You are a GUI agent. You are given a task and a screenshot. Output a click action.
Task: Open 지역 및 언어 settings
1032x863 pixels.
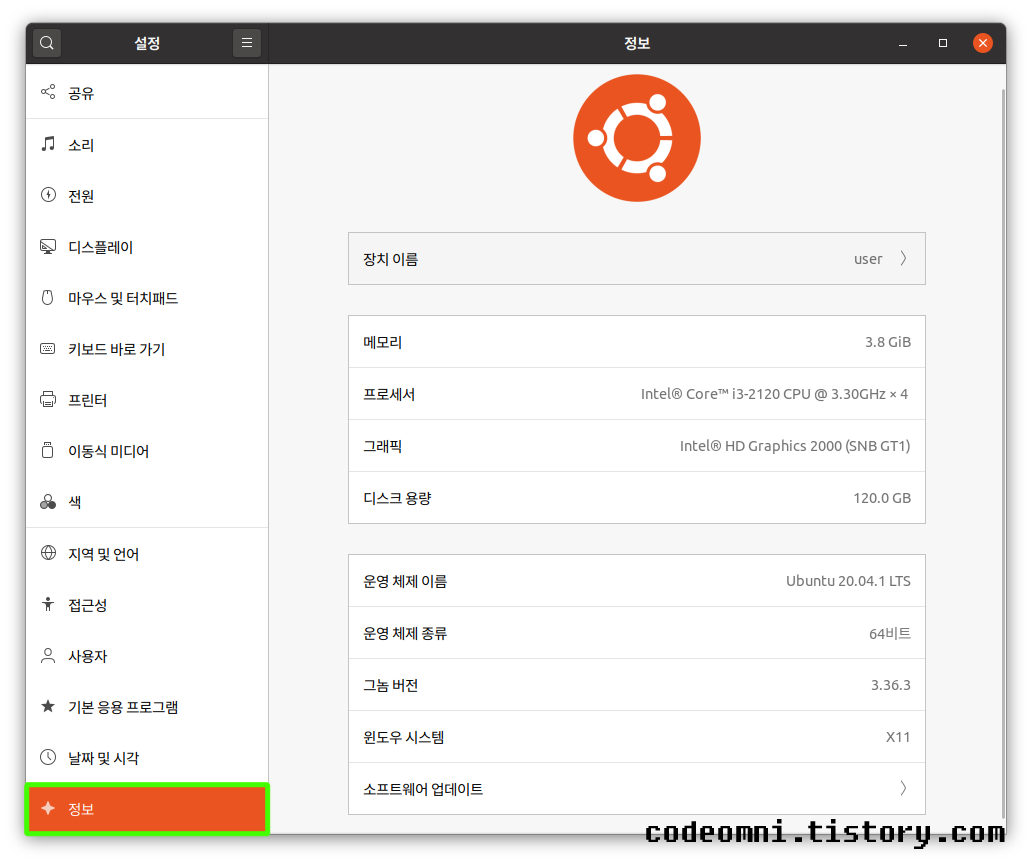pos(147,554)
